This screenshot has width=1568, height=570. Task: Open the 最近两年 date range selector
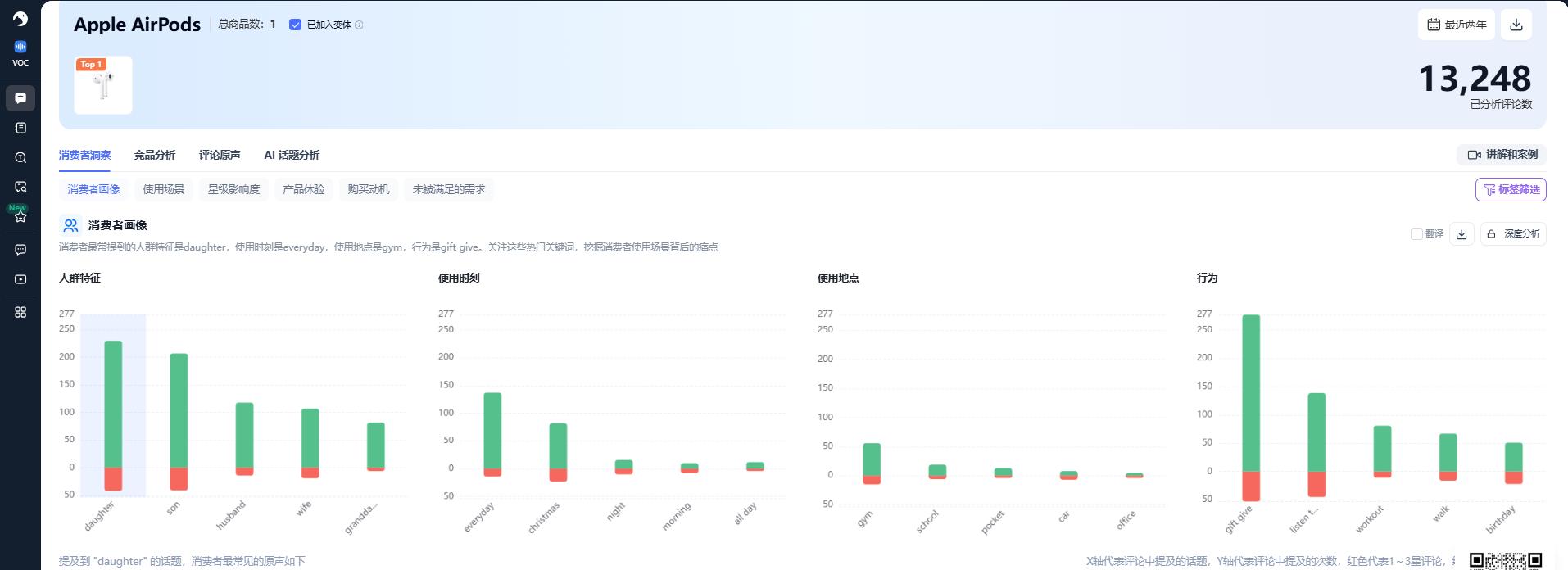click(1457, 25)
